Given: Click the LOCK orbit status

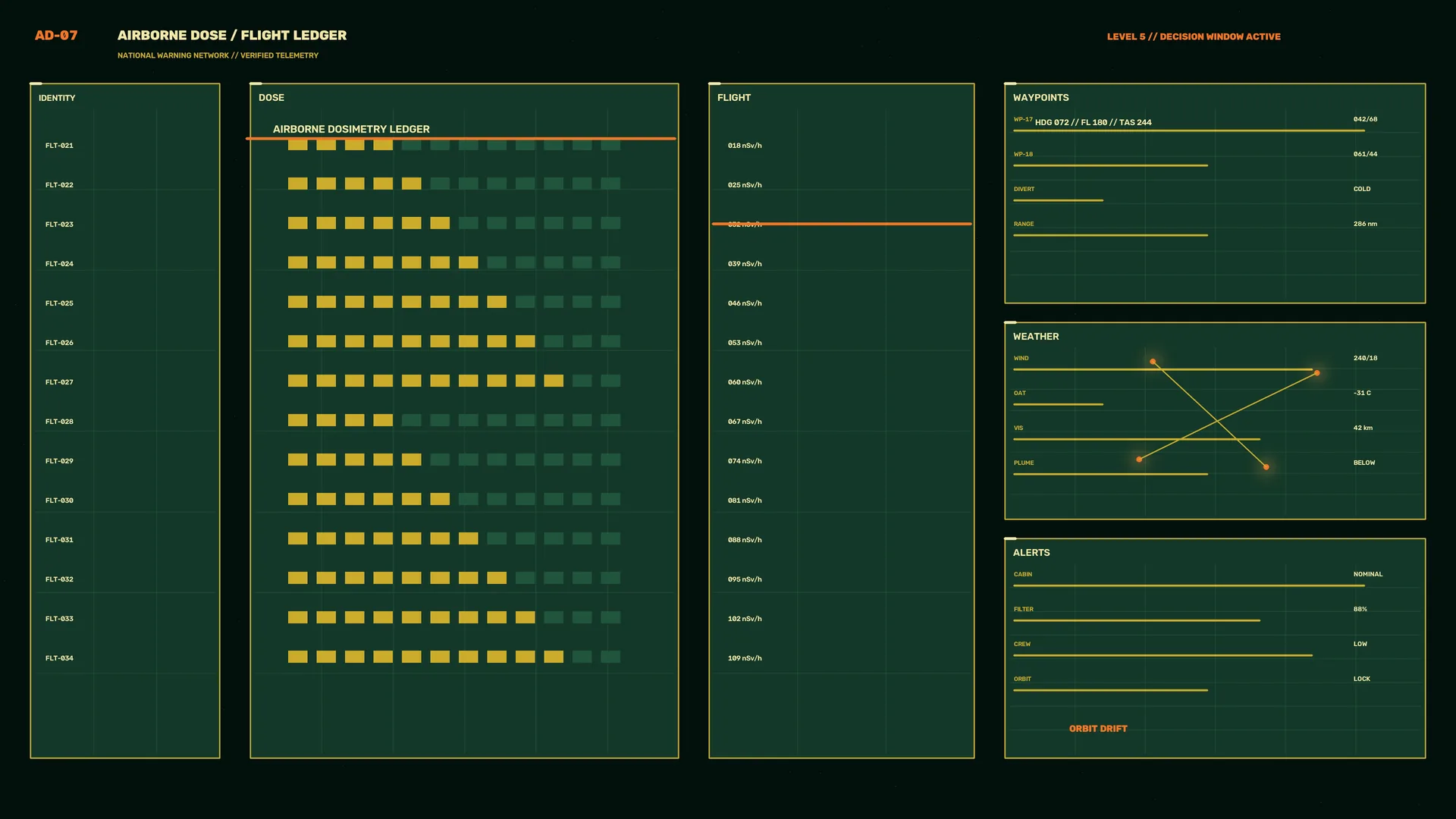Looking at the screenshot, I should 1362,679.
